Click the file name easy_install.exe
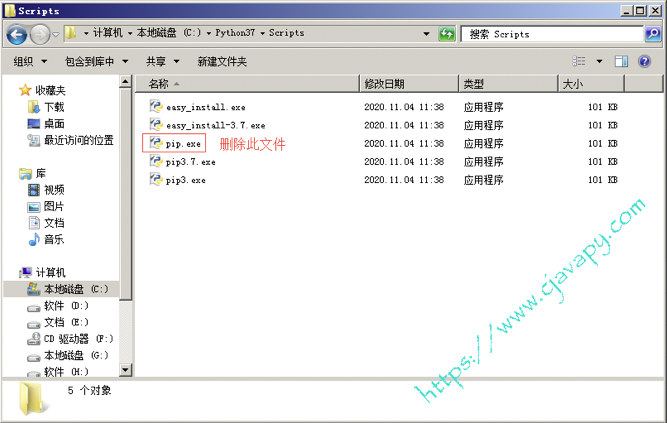667x423 pixels. pos(205,107)
